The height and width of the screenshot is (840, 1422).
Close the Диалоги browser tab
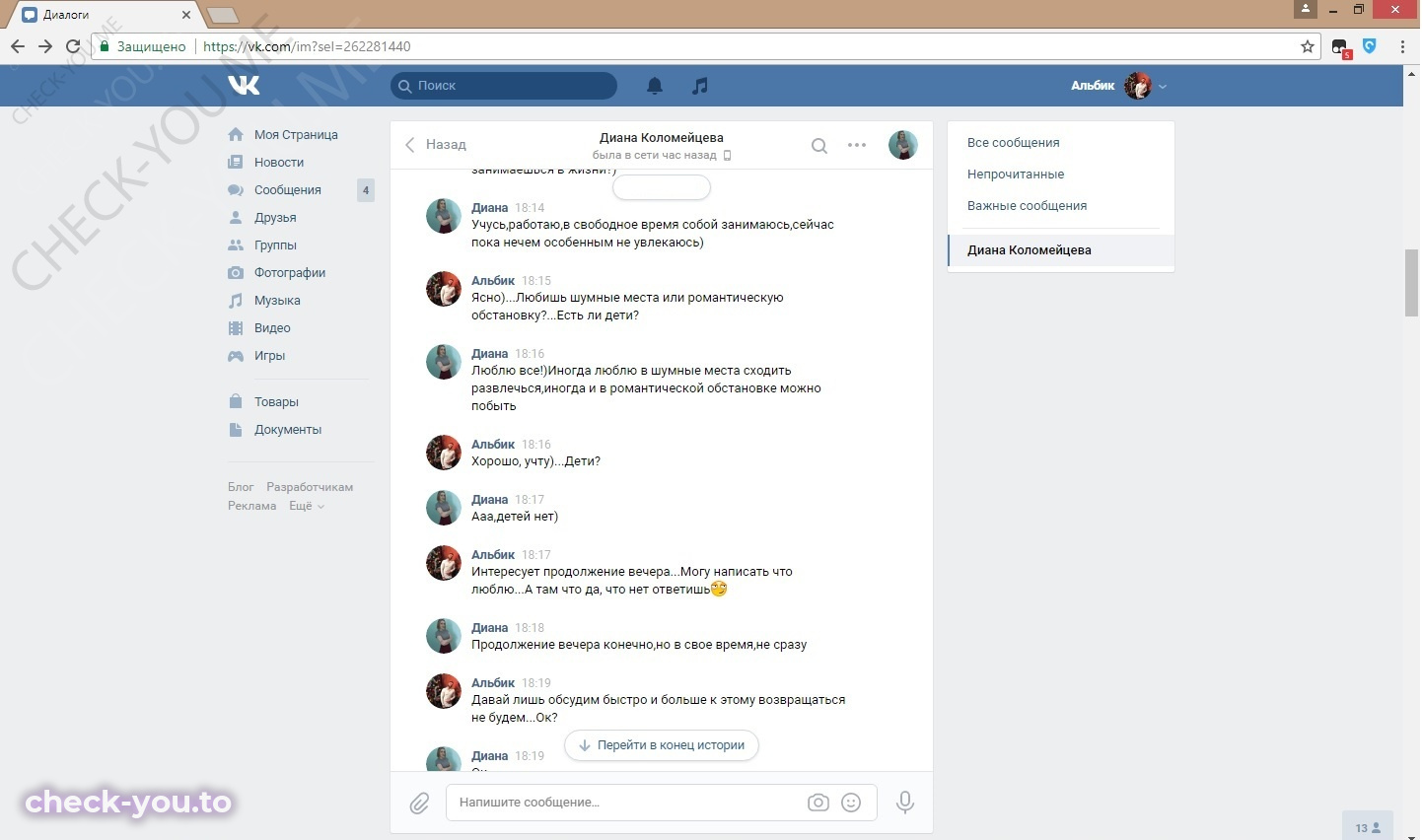[x=185, y=15]
